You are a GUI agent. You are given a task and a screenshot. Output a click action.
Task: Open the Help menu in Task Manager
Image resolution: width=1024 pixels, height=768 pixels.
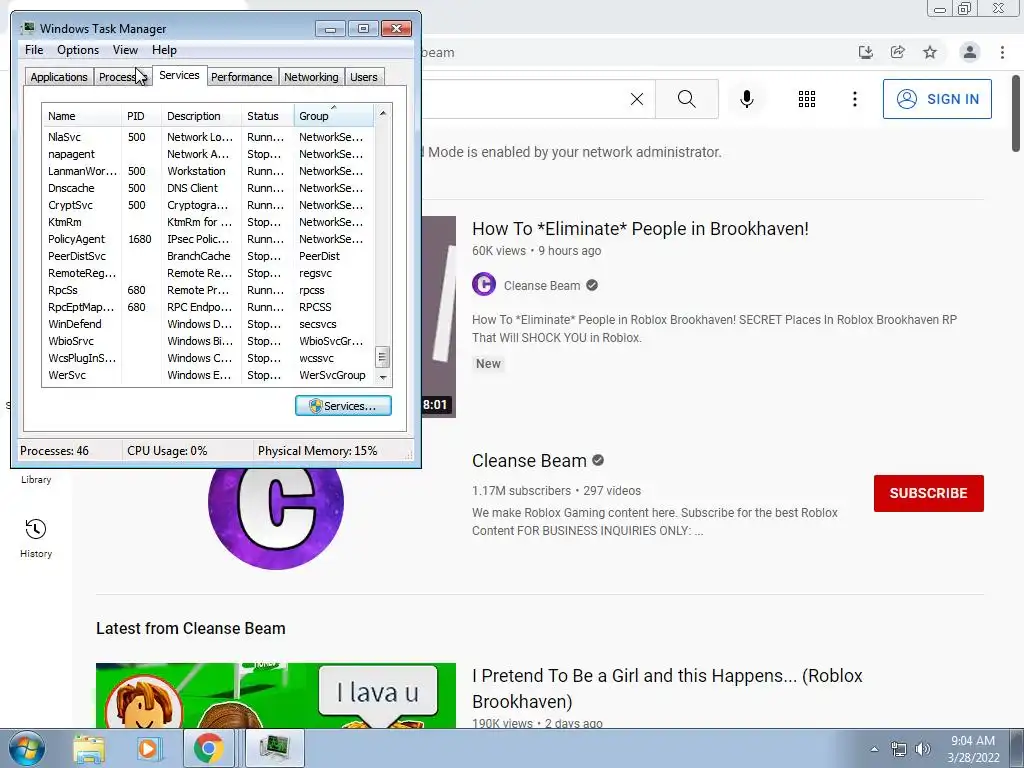164,50
